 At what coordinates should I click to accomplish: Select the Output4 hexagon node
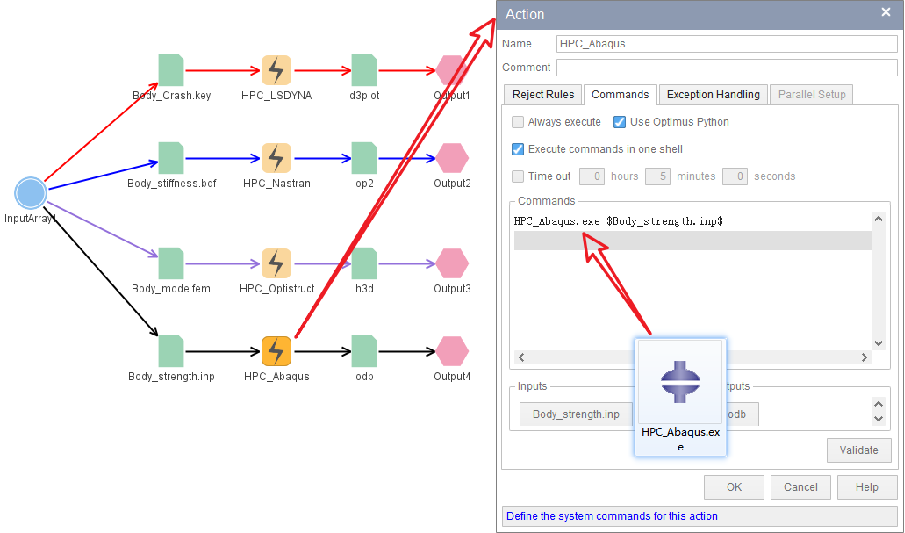pyautogui.click(x=452, y=351)
